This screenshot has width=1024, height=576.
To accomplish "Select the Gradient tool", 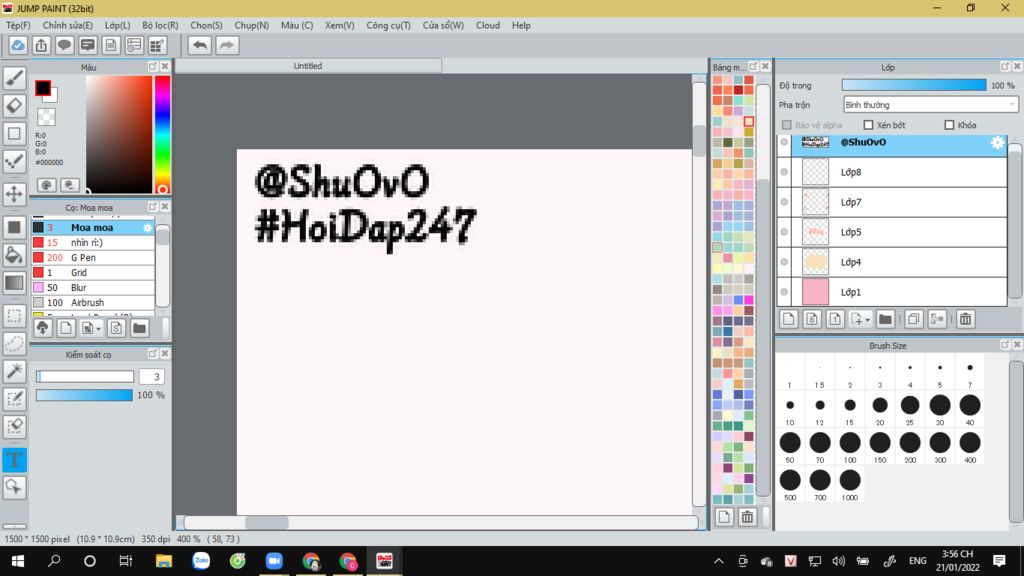I will click(14, 283).
